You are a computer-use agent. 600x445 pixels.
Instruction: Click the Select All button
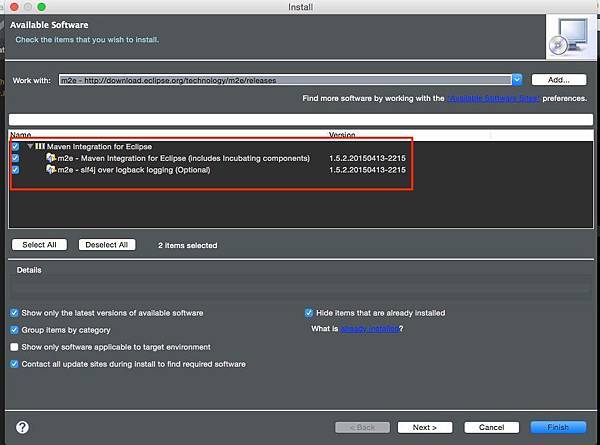click(39, 245)
